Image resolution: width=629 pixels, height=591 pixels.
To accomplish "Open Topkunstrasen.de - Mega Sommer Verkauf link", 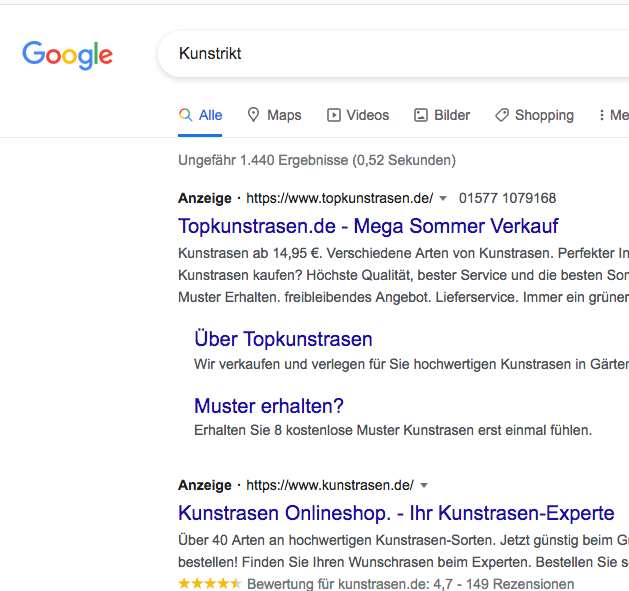I will (x=368, y=226).
